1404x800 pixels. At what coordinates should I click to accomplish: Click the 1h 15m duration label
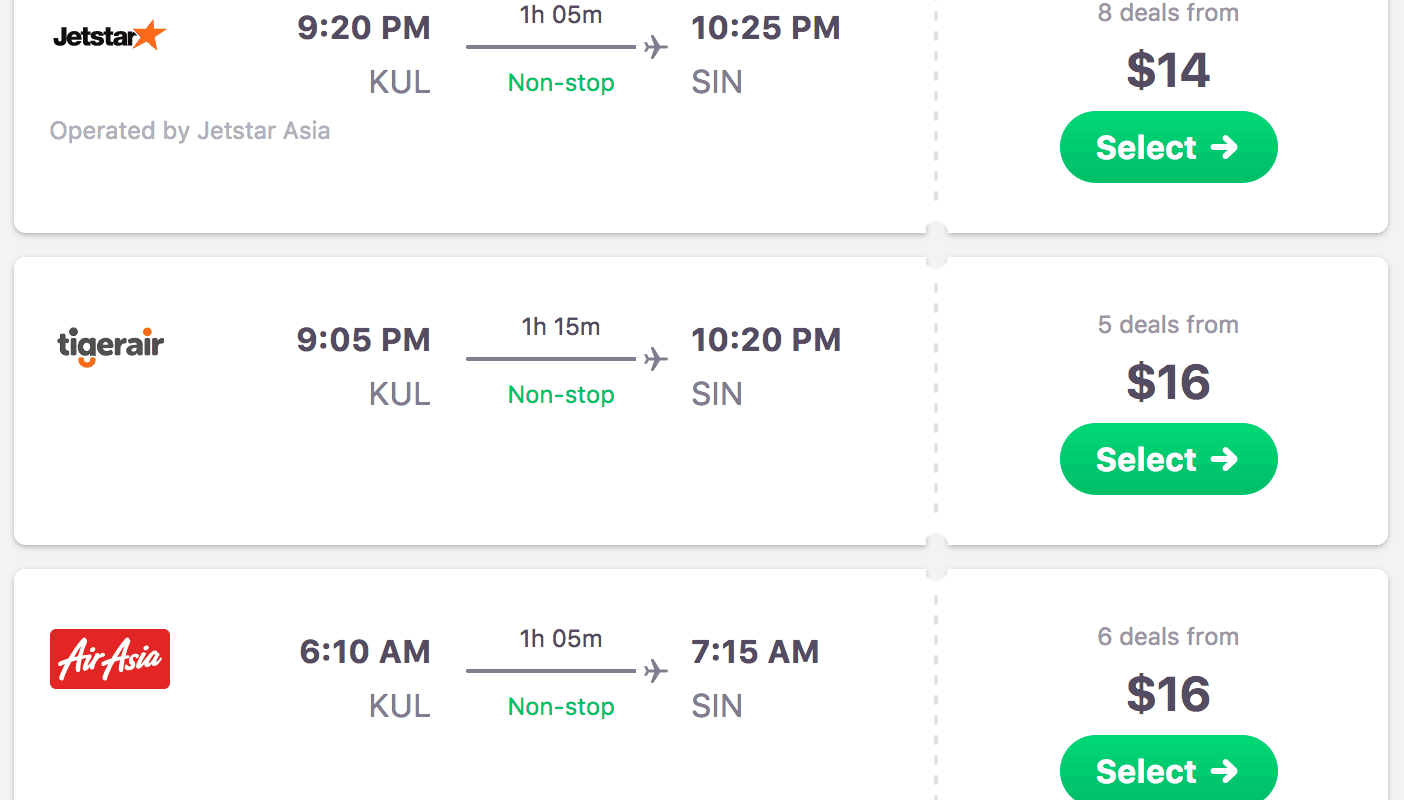coord(561,327)
